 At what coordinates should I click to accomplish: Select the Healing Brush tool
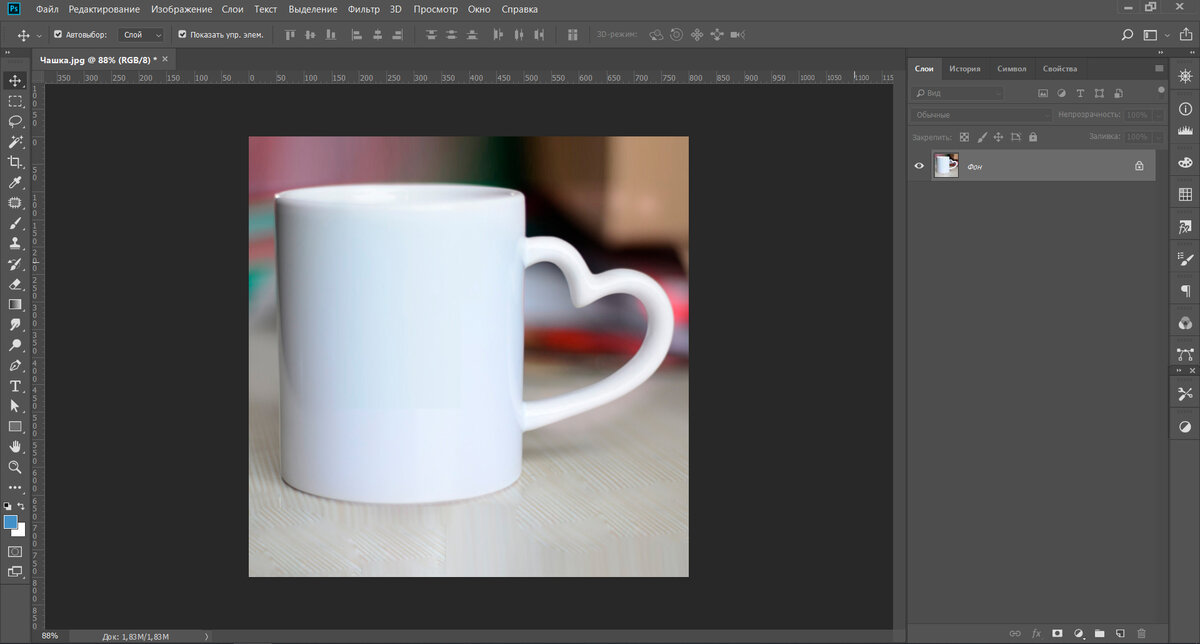(15, 203)
